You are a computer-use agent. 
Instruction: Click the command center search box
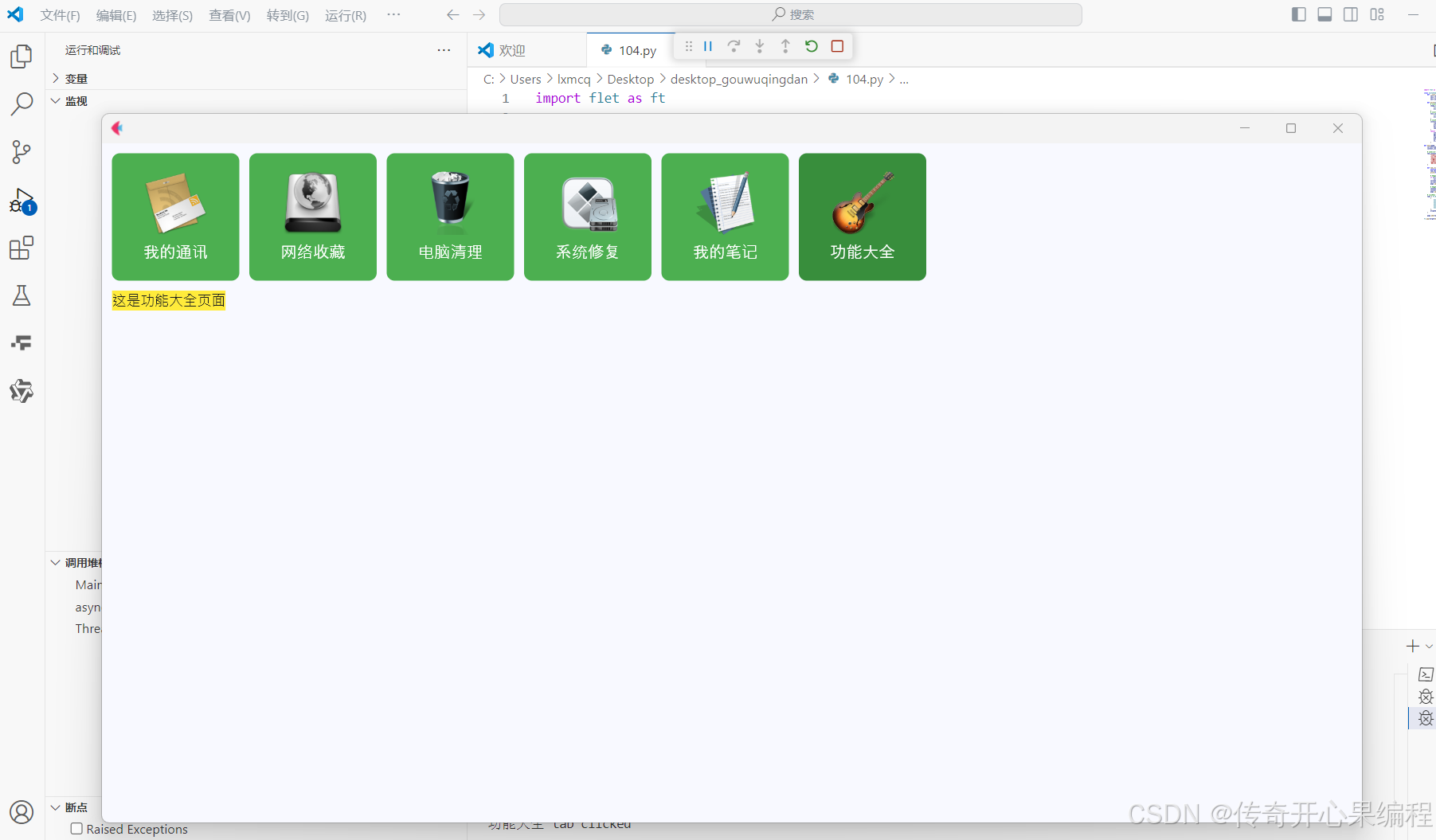tap(790, 14)
